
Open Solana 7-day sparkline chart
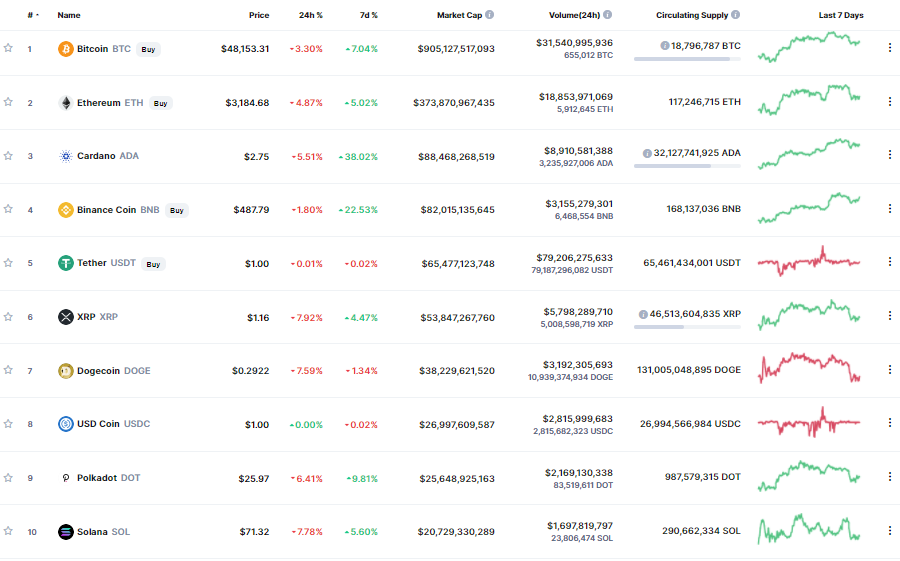click(809, 529)
